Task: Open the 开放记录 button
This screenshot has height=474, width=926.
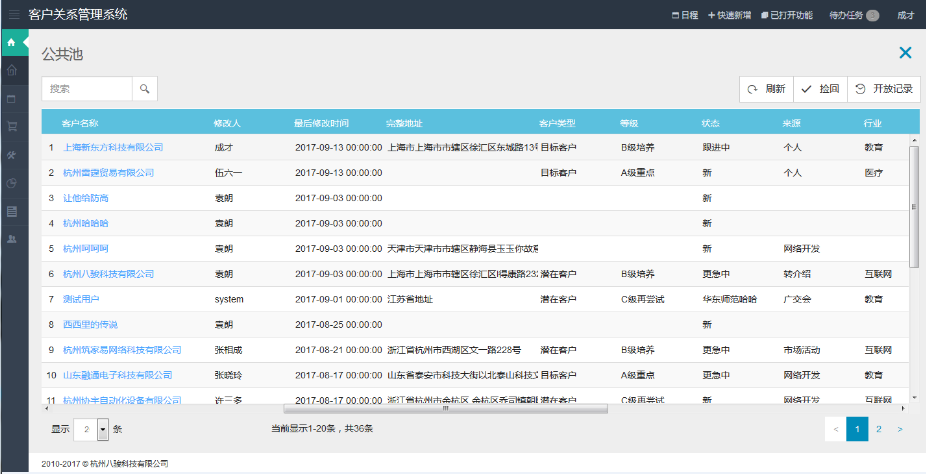Action: coord(884,89)
